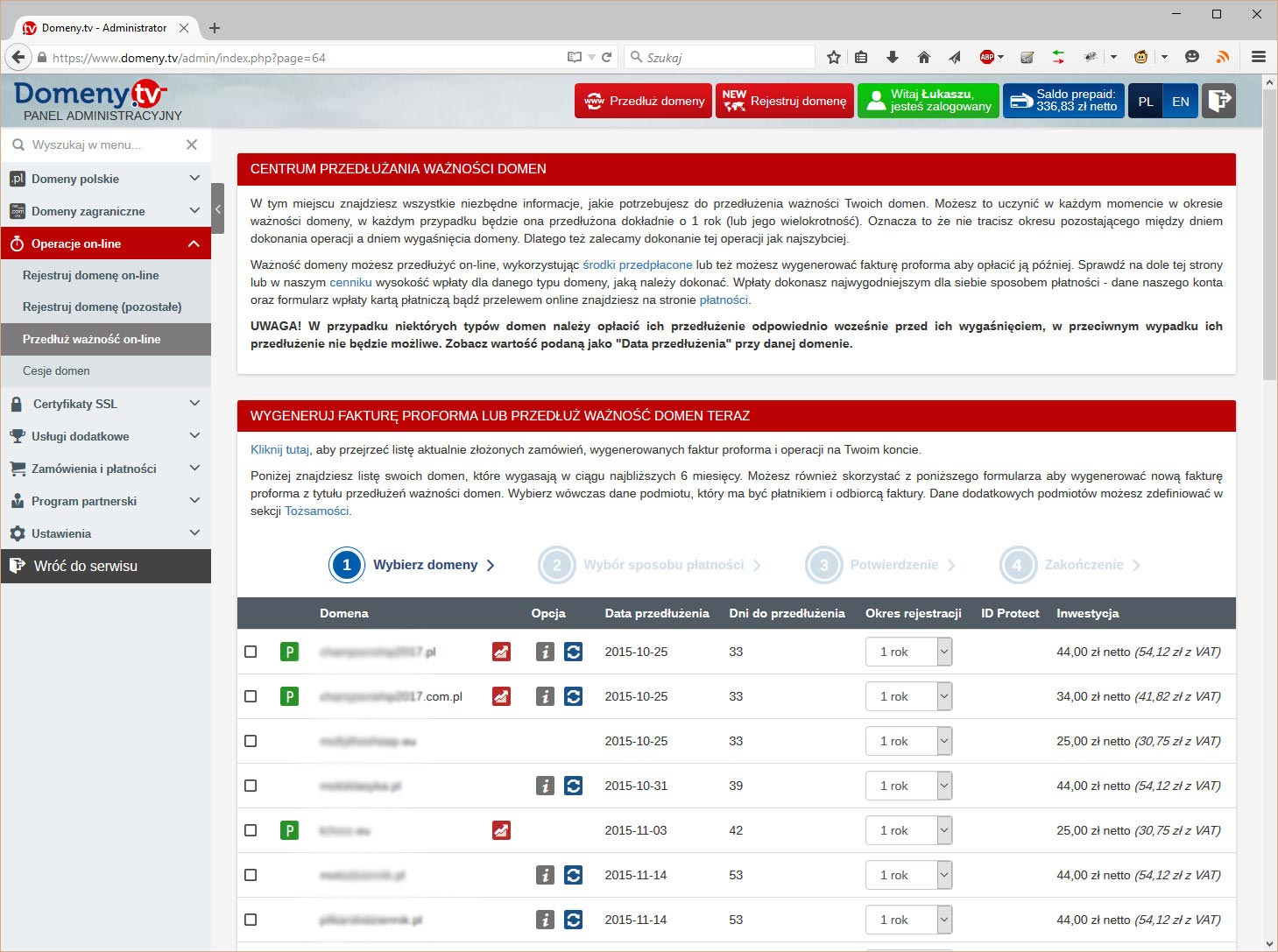Click the red chart icon in the first domain row
The width and height of the screenshot is (1278, 952).
[501, 652]
